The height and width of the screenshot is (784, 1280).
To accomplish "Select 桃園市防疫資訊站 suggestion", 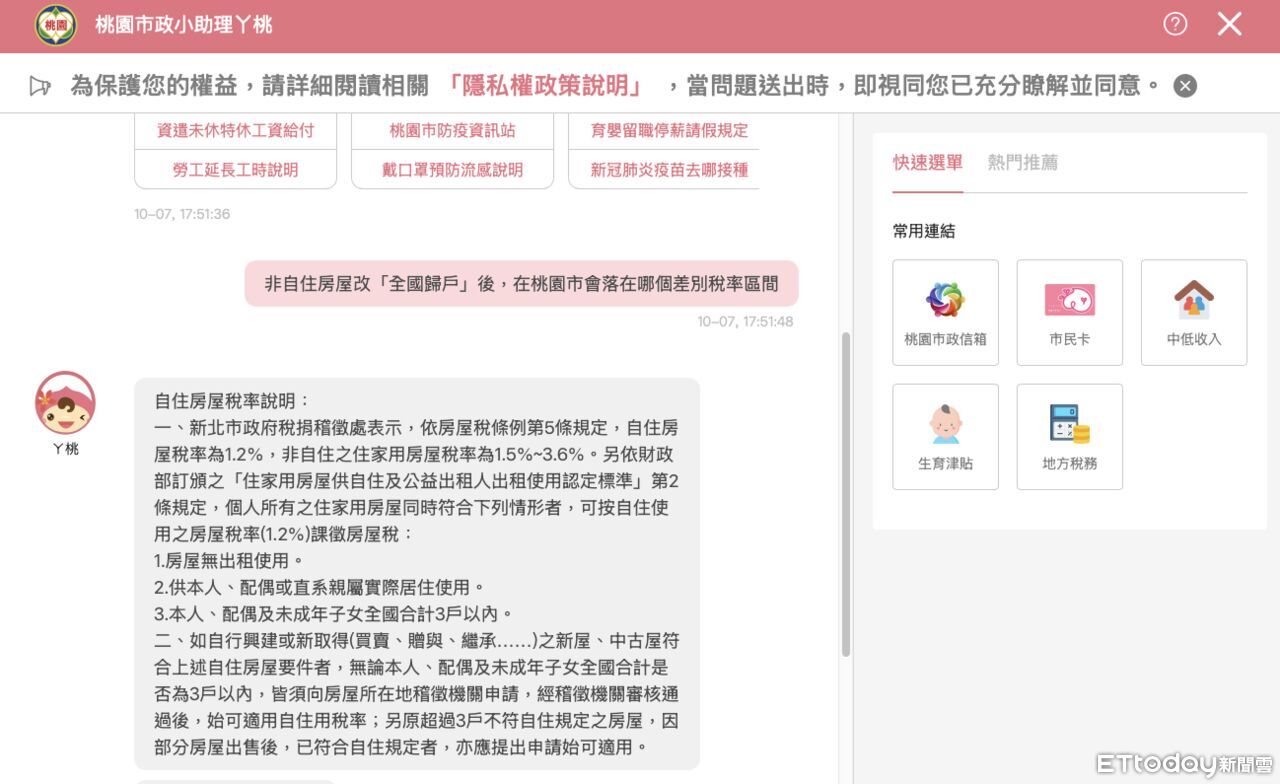I will 452,130.
